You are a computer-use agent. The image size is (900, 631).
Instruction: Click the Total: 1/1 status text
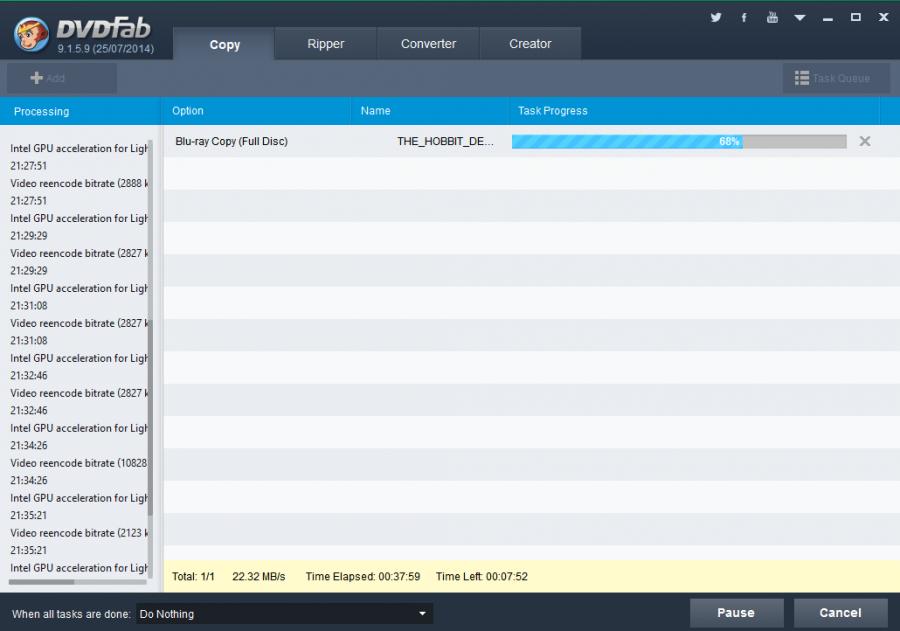[x=193, y=576]
